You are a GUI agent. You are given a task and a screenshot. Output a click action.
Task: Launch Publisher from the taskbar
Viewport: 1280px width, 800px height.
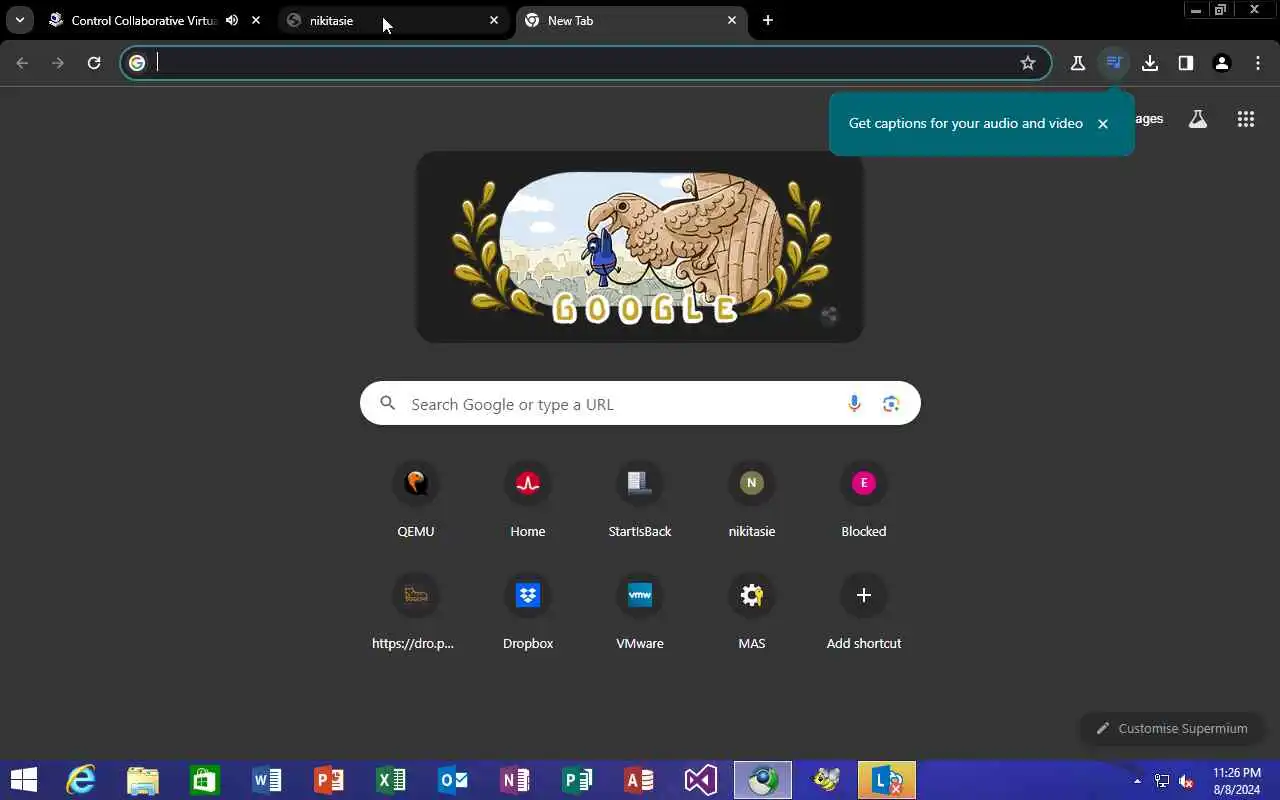click(x=576, y=780)
